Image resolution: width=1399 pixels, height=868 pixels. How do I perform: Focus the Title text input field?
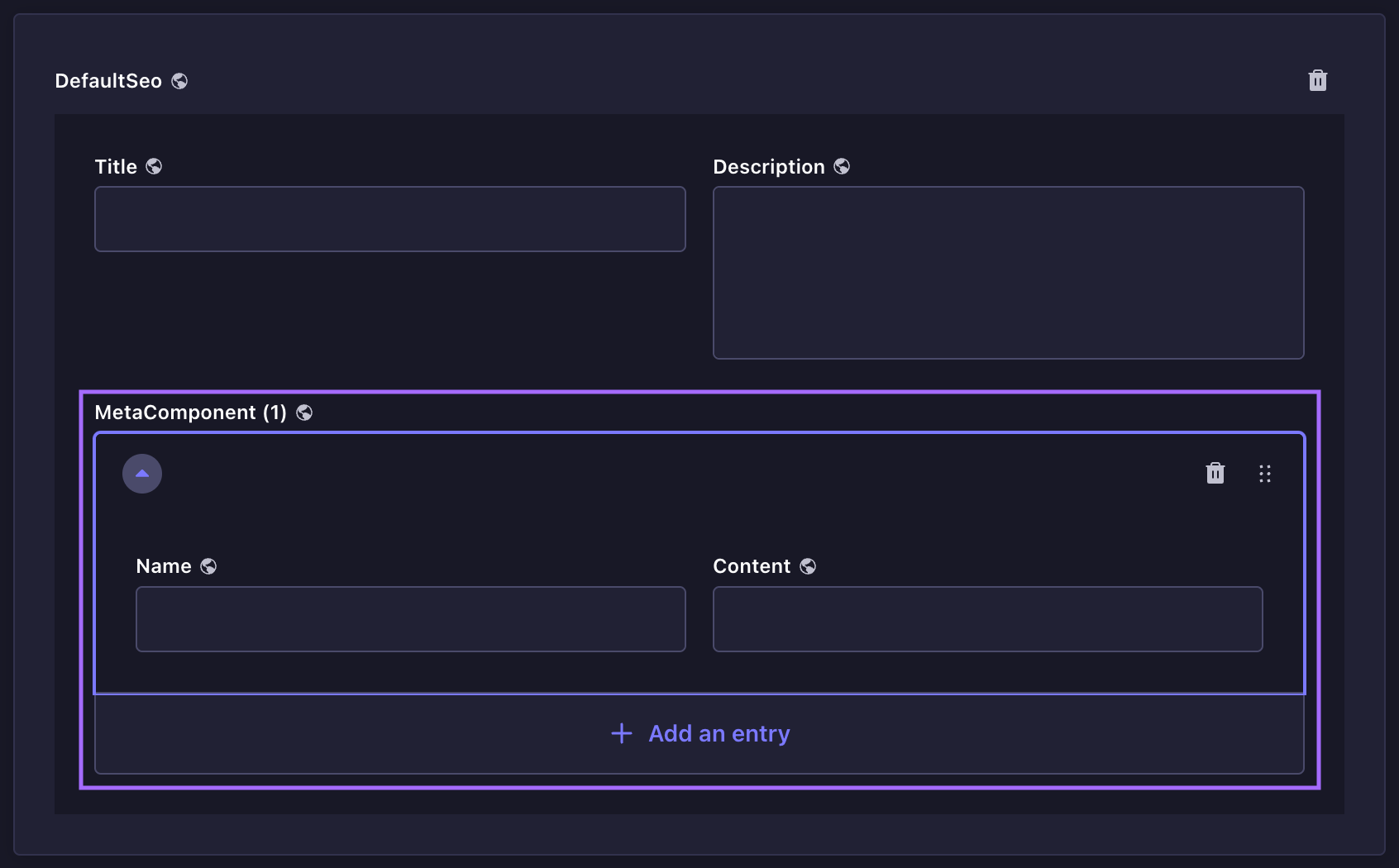[x=389, y=219]
